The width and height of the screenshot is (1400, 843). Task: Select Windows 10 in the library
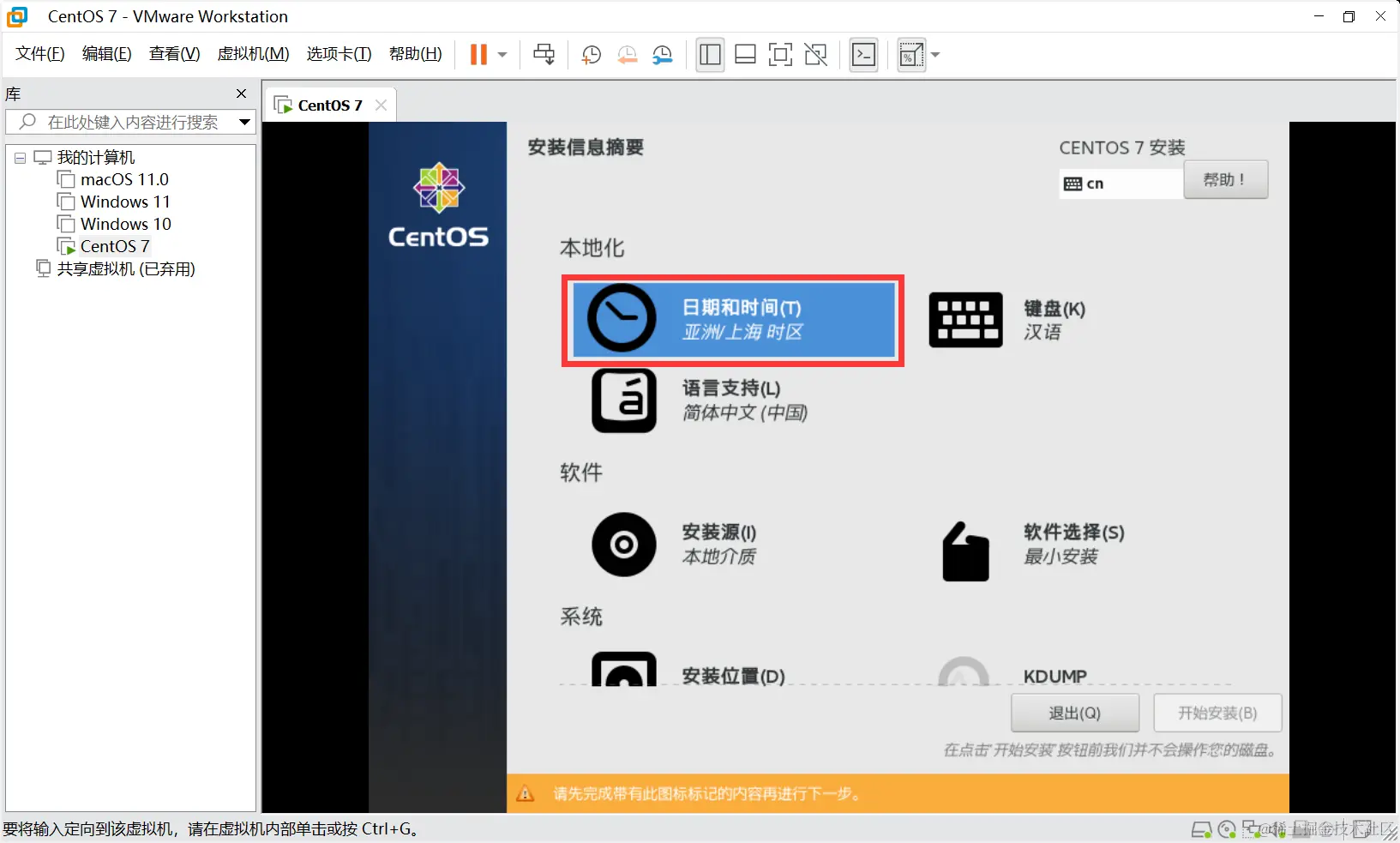coord(125,224)
